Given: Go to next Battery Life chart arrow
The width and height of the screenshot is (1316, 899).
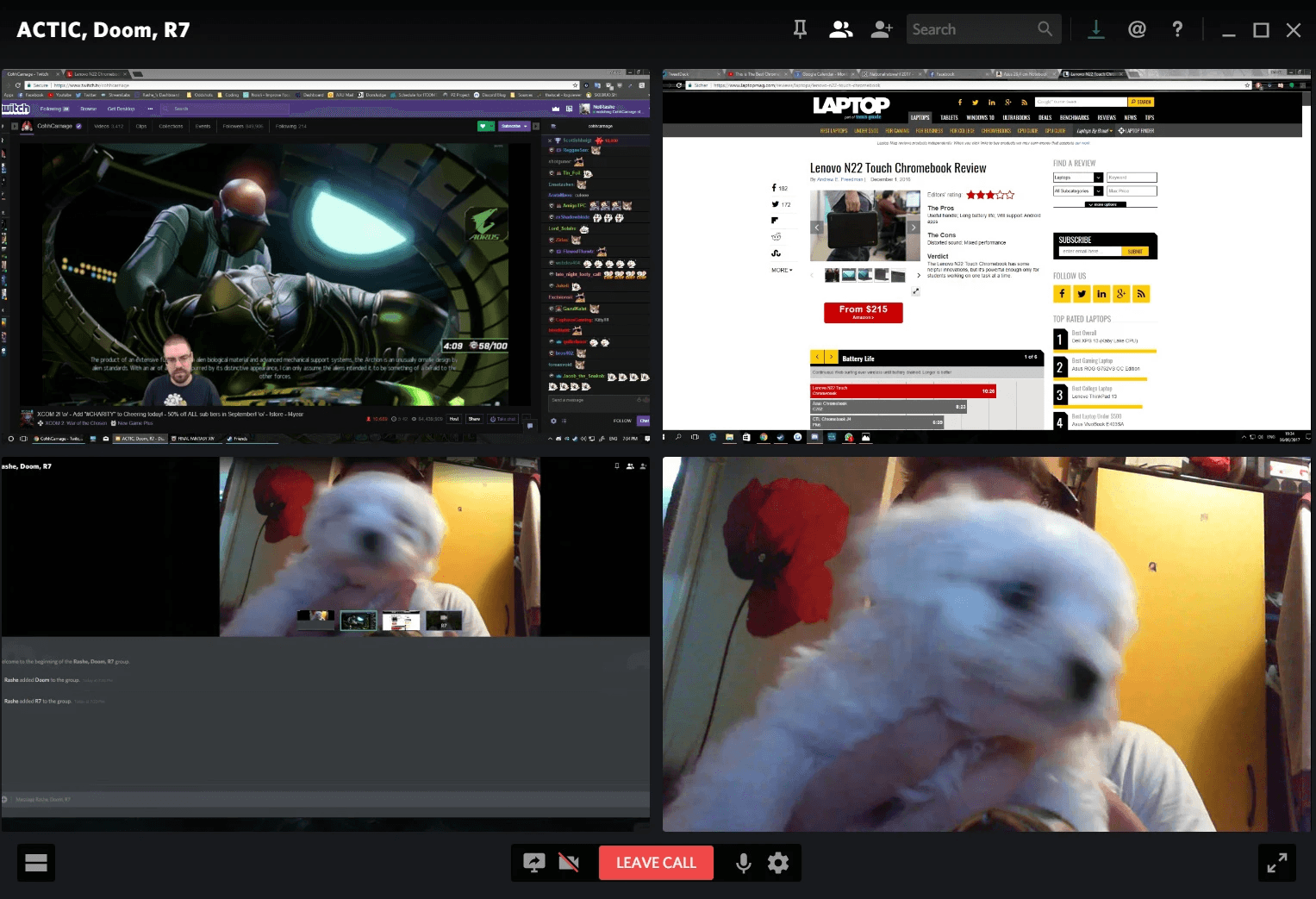Looking at the screenshot, I should [x=831, y=357].
